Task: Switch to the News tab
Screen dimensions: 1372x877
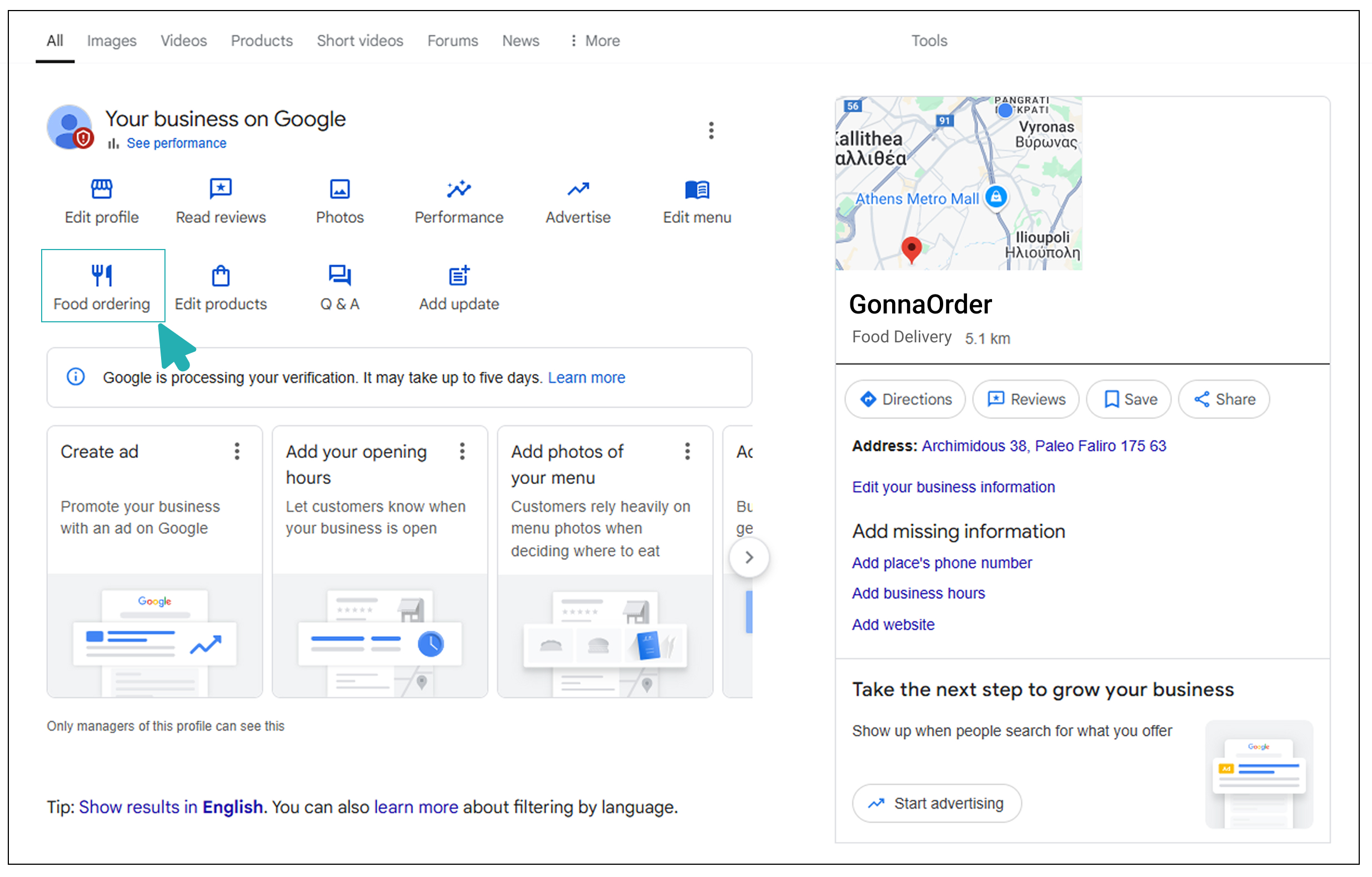Action: point(520,41)
